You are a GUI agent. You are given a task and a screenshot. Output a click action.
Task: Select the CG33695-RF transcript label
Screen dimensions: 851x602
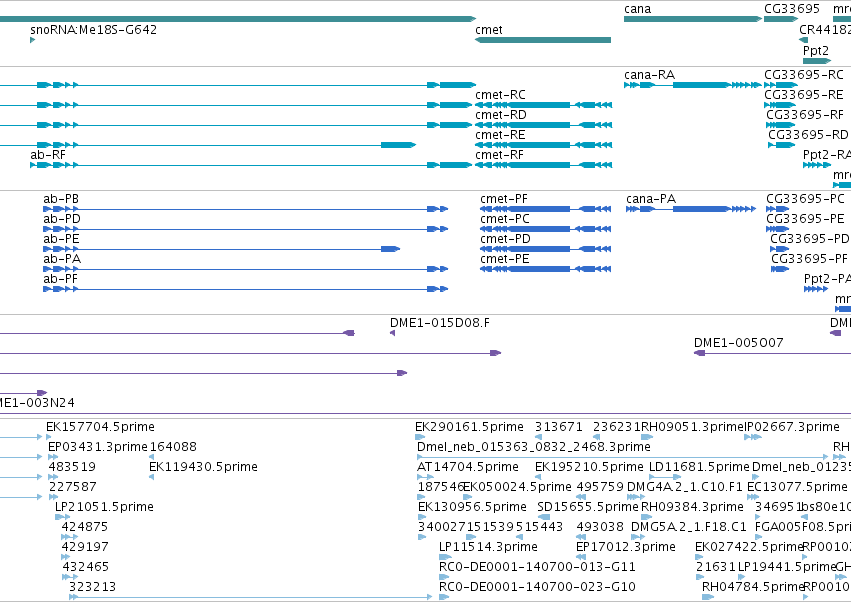click(x=805, y=115)
